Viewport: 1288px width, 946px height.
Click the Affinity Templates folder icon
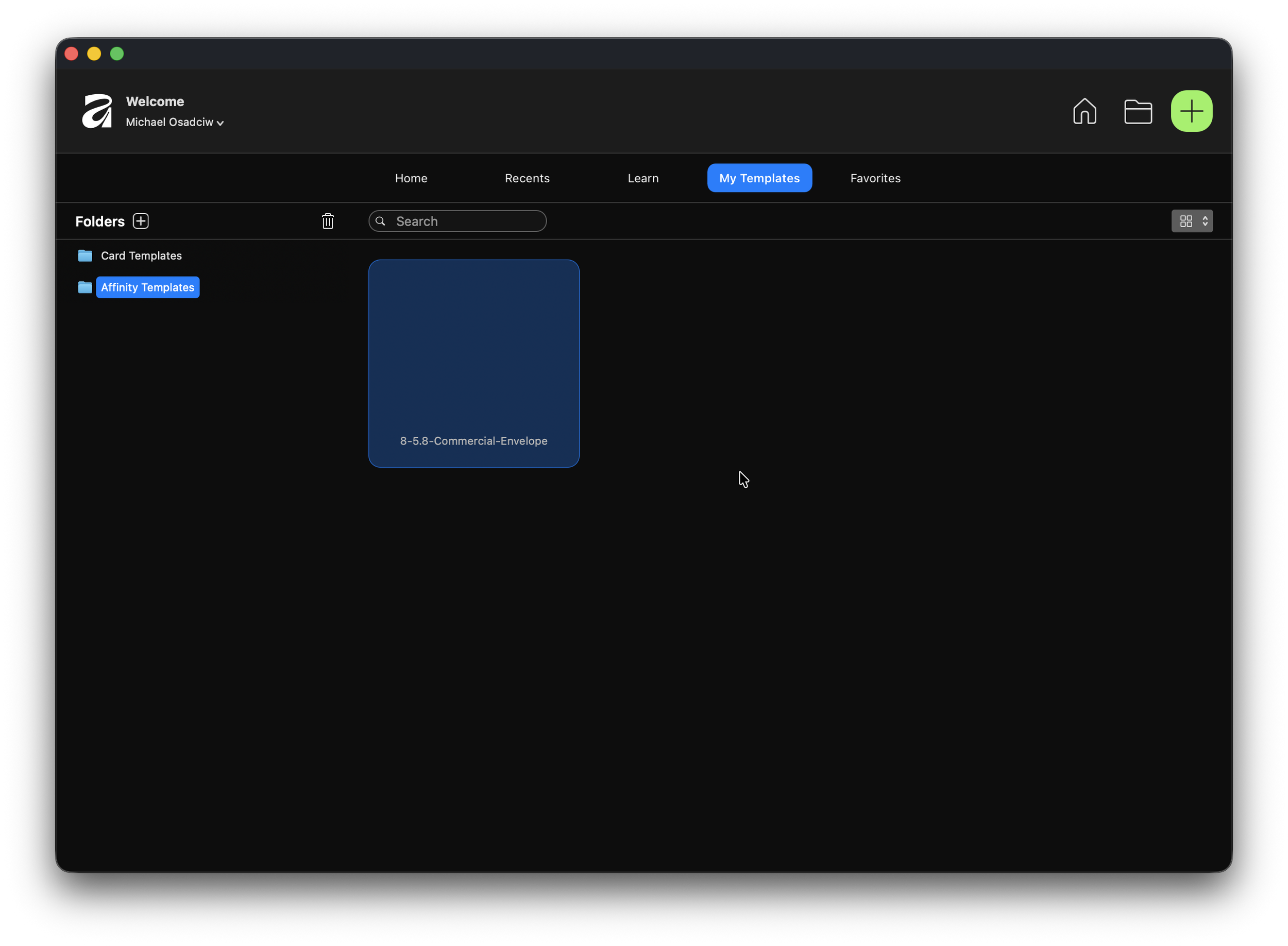coord(85,287)
